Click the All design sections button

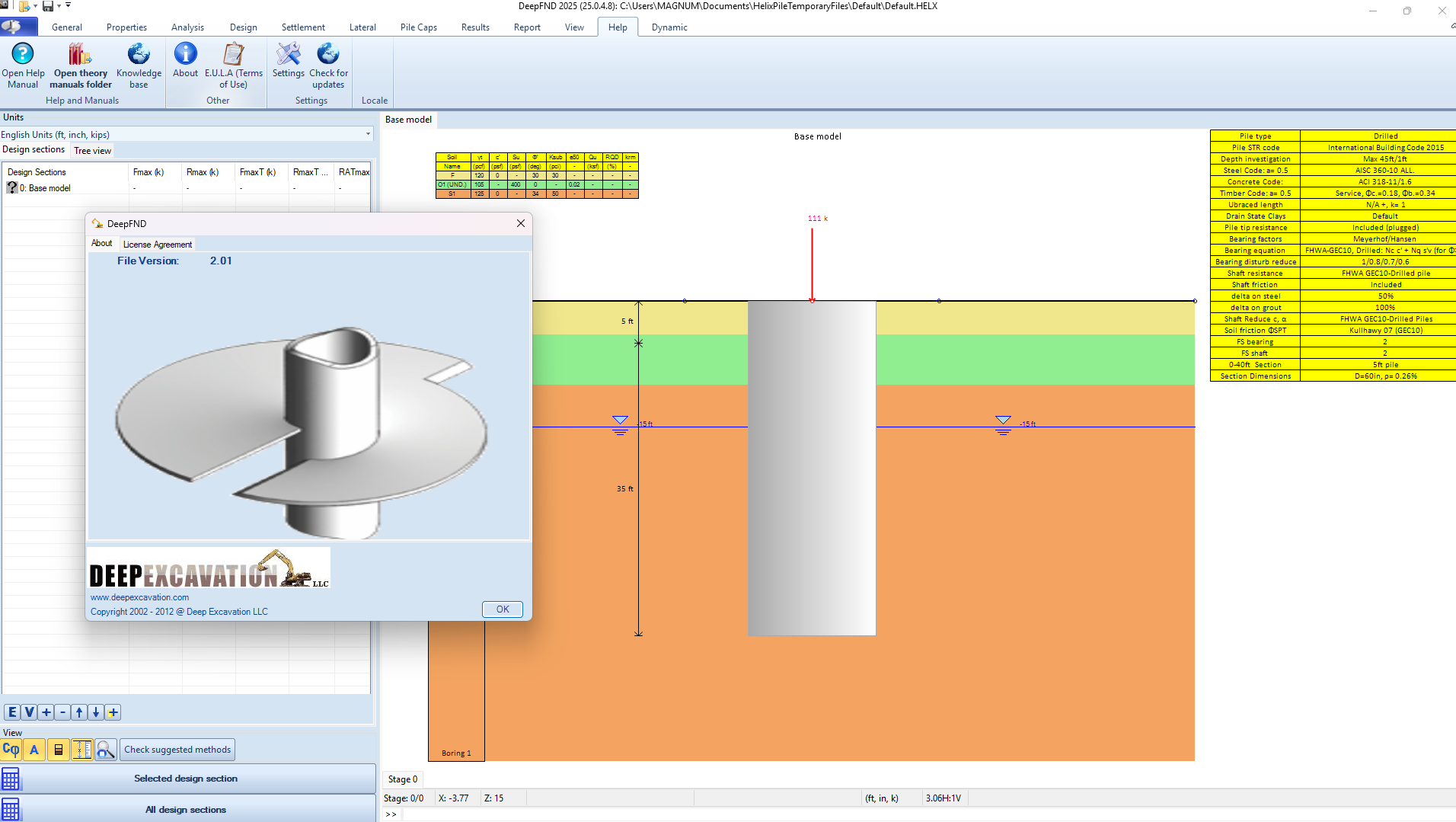click(186, 810)
